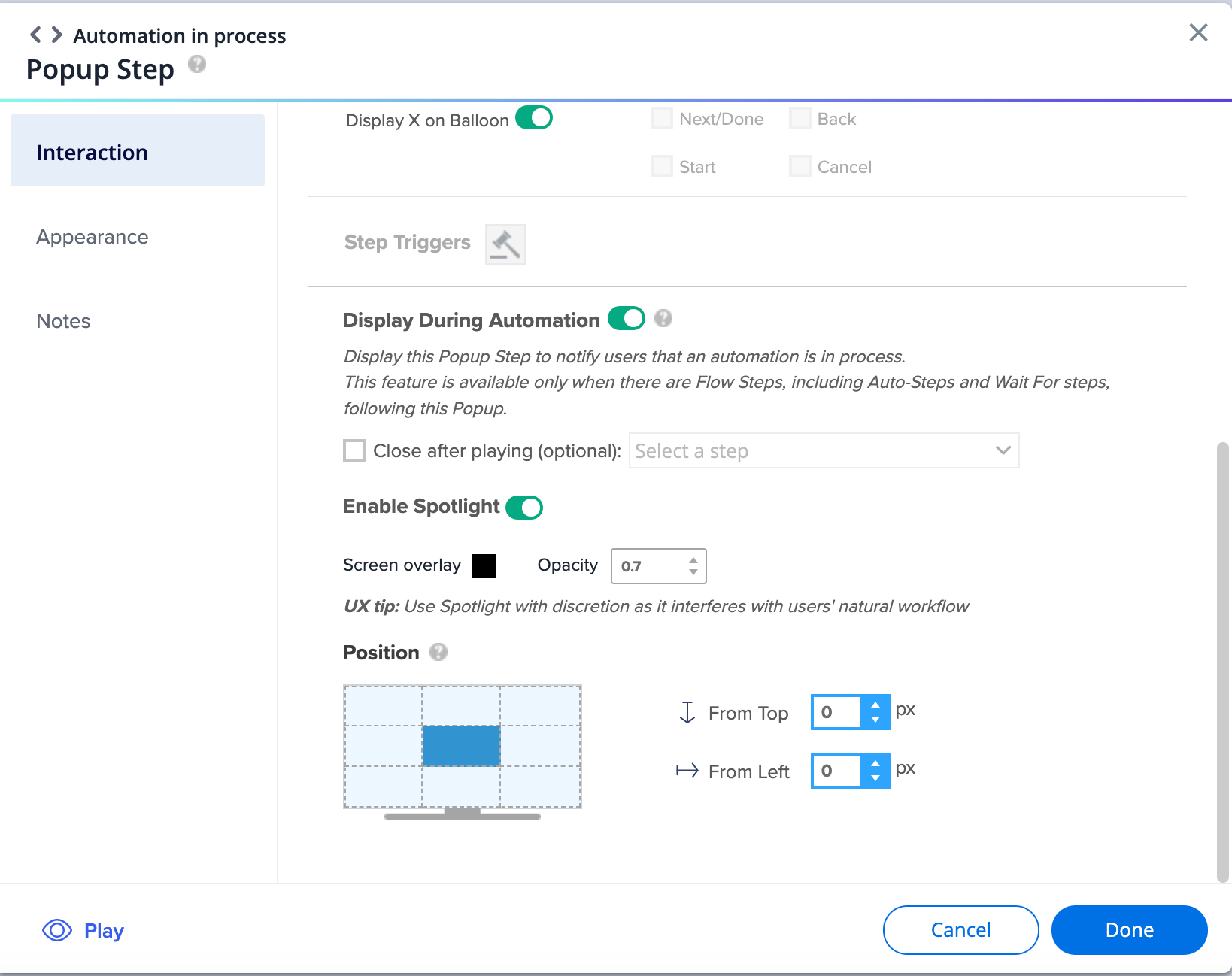
Task: Click the From Left arrow icon
Action: pyautogui.click(x=686, y=770)
